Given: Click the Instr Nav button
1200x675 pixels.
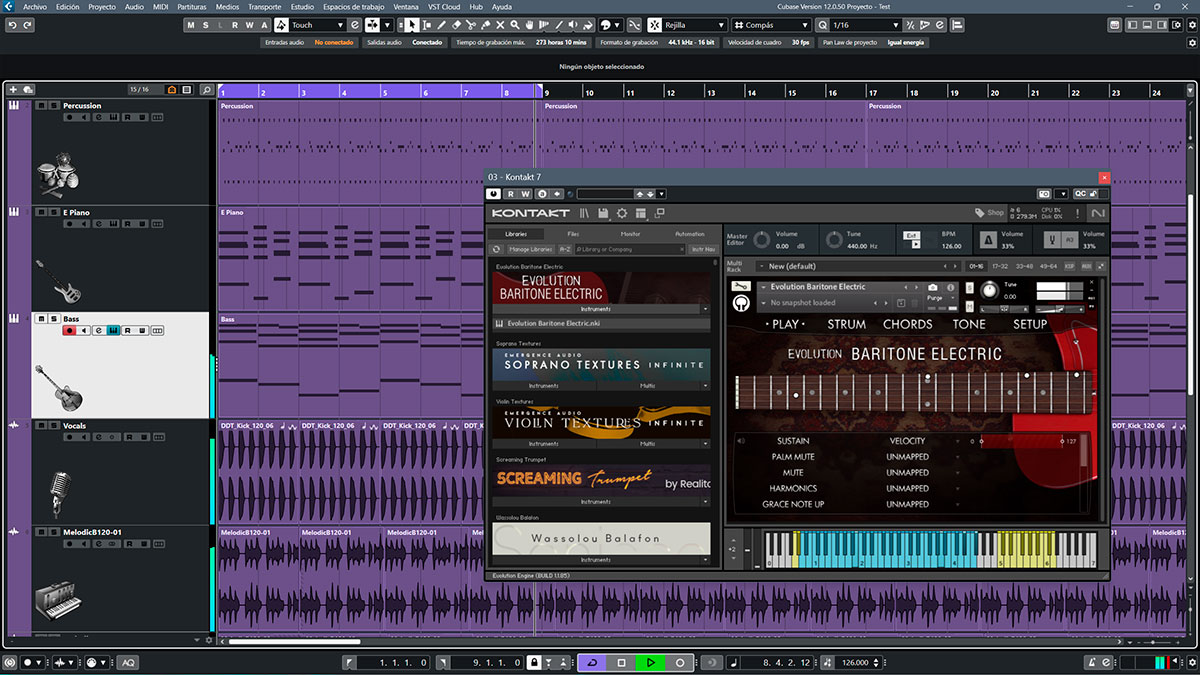Looking at the screenshot, I should click(703, 249).
